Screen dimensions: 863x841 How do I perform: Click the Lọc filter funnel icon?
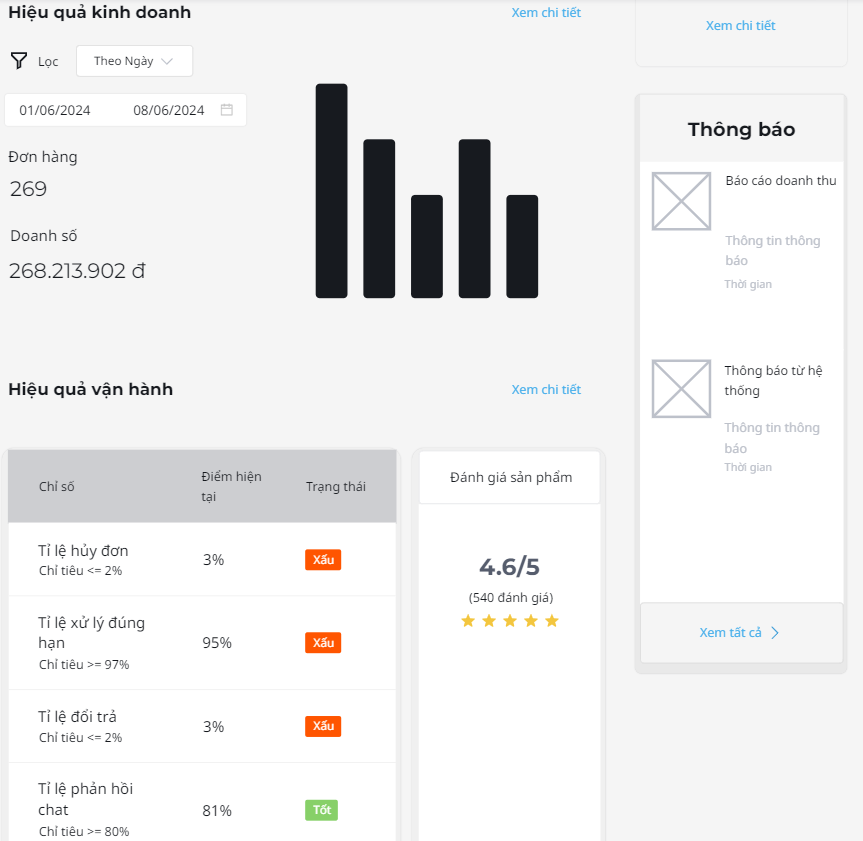[19, 61]
